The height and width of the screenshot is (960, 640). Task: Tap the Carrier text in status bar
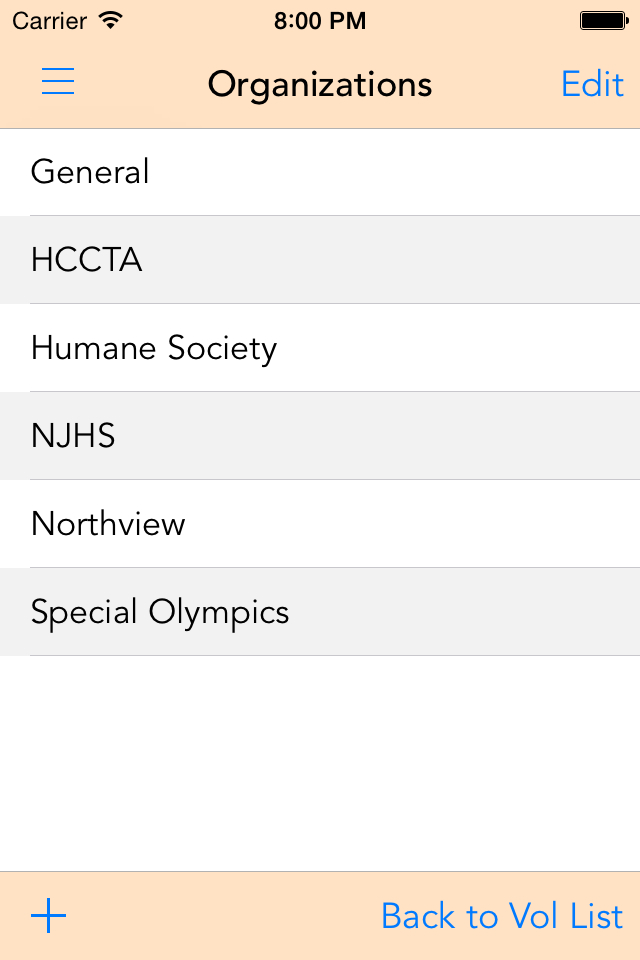(49, 20)
